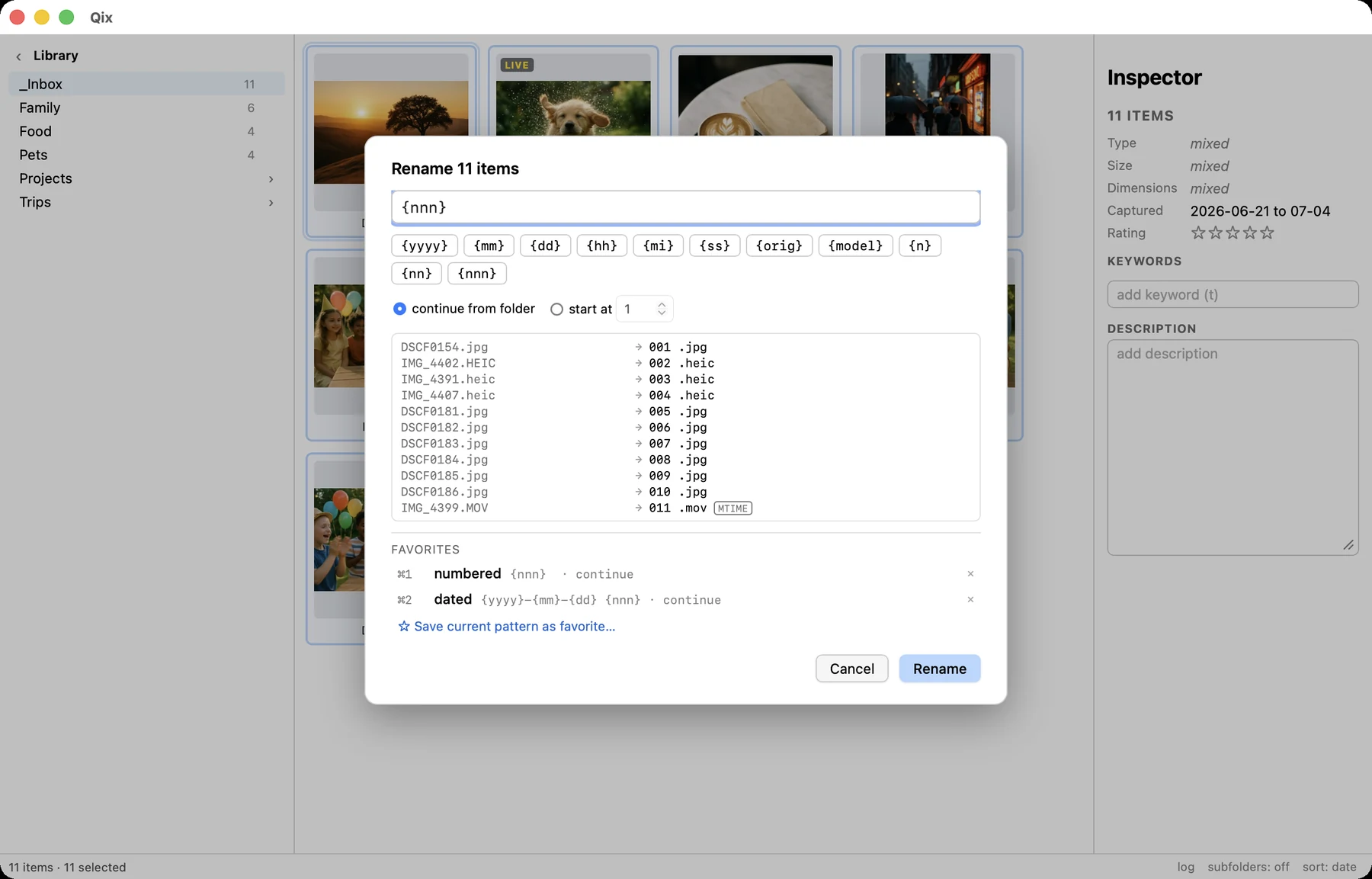Screen dimensions: 1372x879
Task: Select the Projects folder row
Action: tap(146, 178)
